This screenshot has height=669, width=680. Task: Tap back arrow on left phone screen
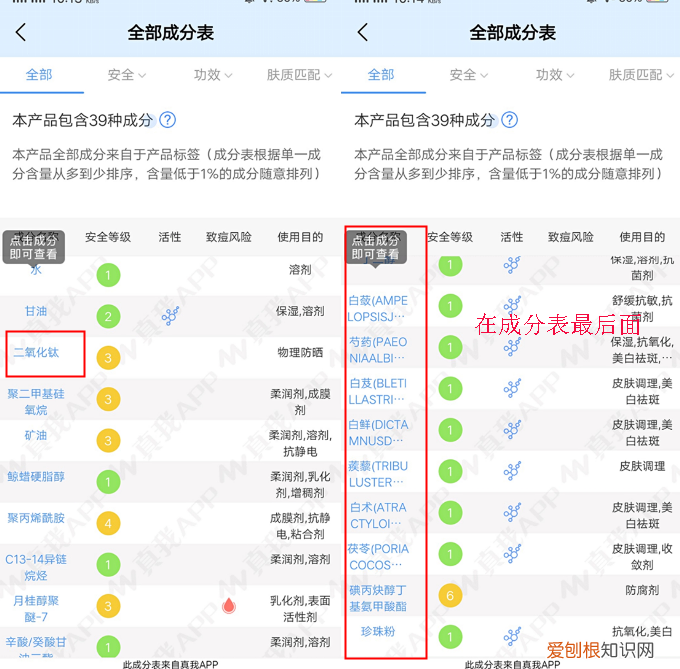(21, 32)
